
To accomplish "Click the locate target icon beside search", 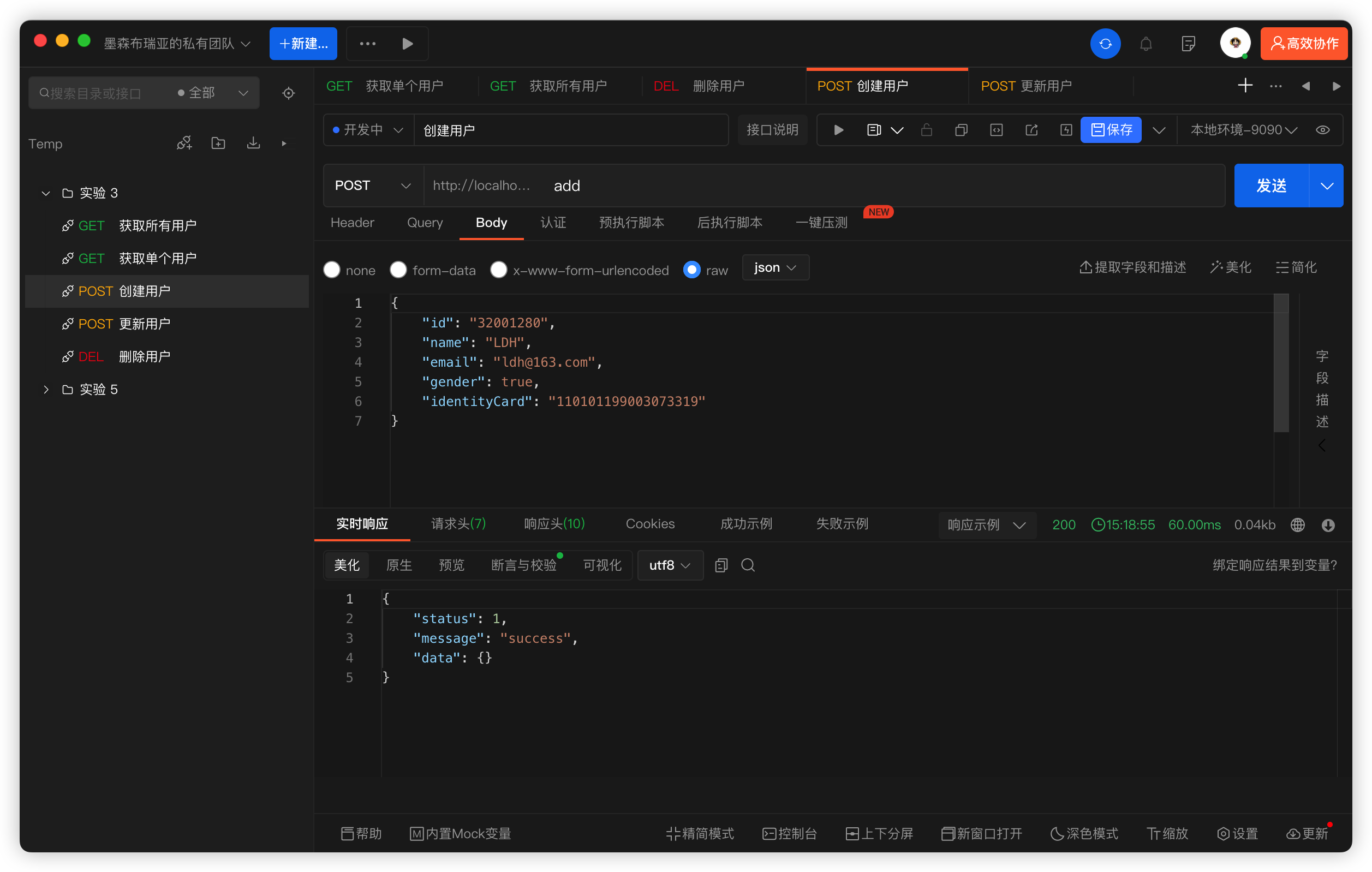I will tap(289, 93).
